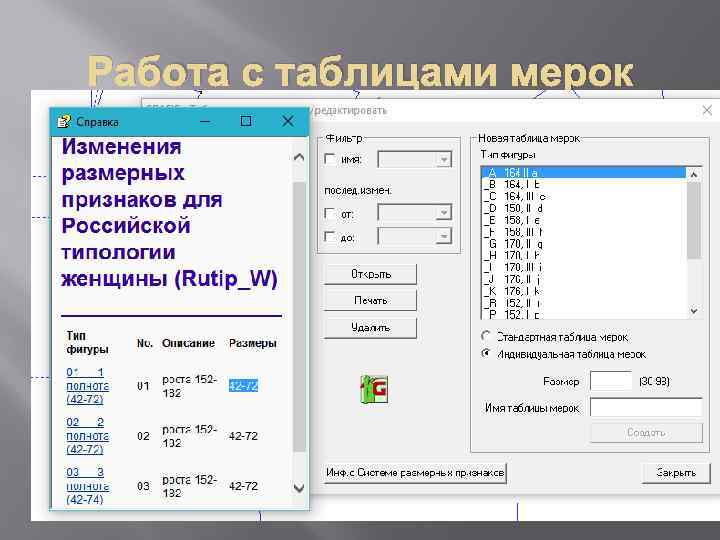Click the 'Тип фигуры' column header in Справка
Image resolution: width=720 pixels, height=540 pixels.
pos(87,342)
